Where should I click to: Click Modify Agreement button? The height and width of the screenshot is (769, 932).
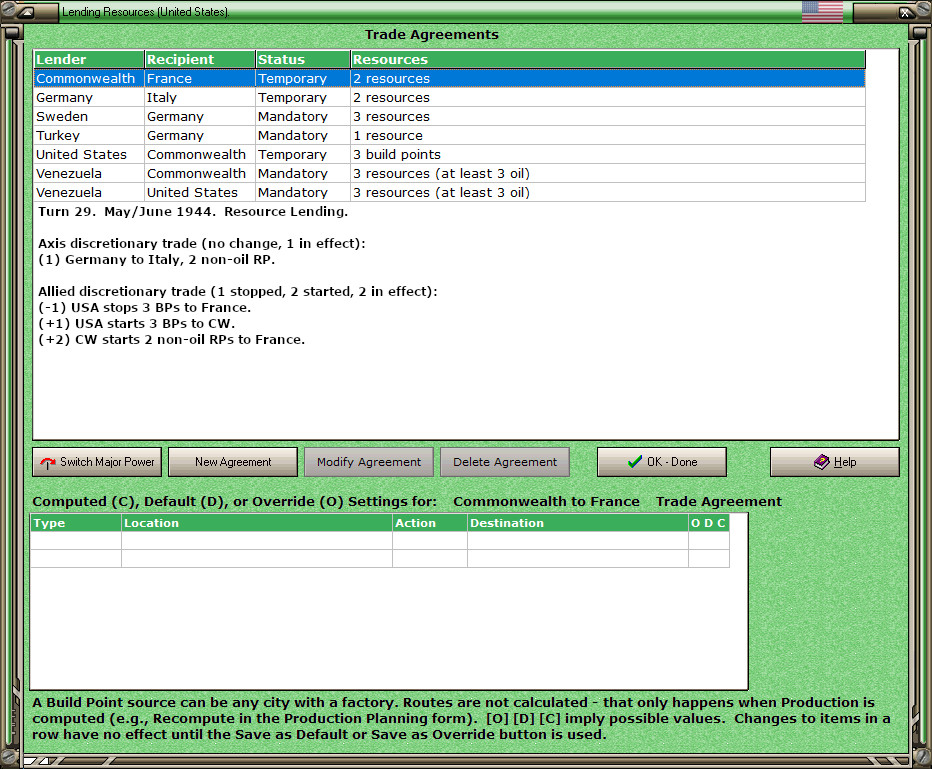coord(369,462)
